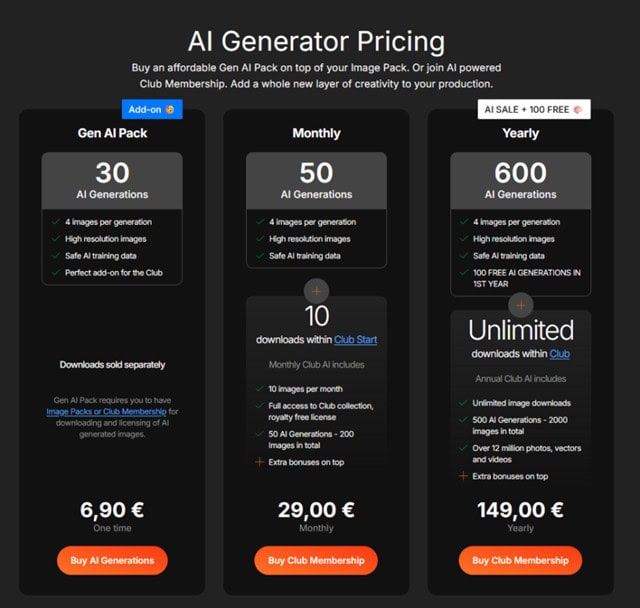Click the orange plus circle in Monthly card
The image size is (640, 608).
tap(316, 291)
